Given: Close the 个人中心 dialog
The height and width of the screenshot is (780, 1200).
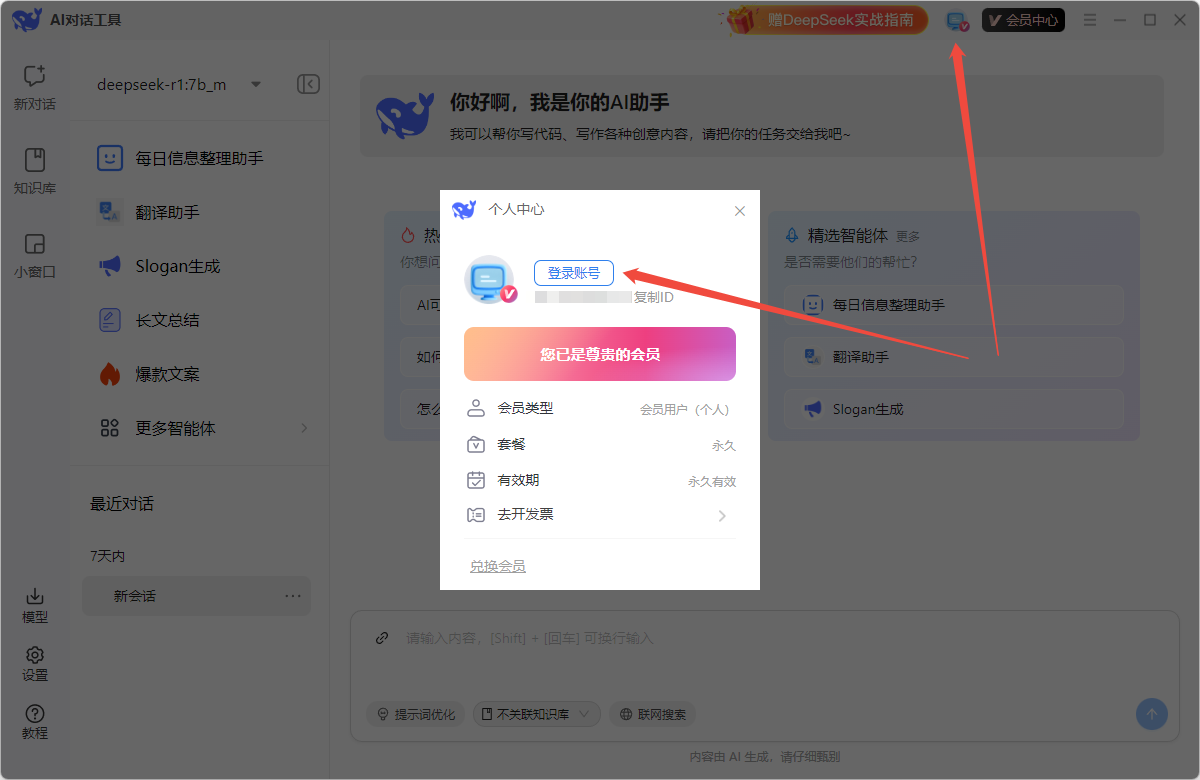Looking at the screenshot, I should 740,211.
